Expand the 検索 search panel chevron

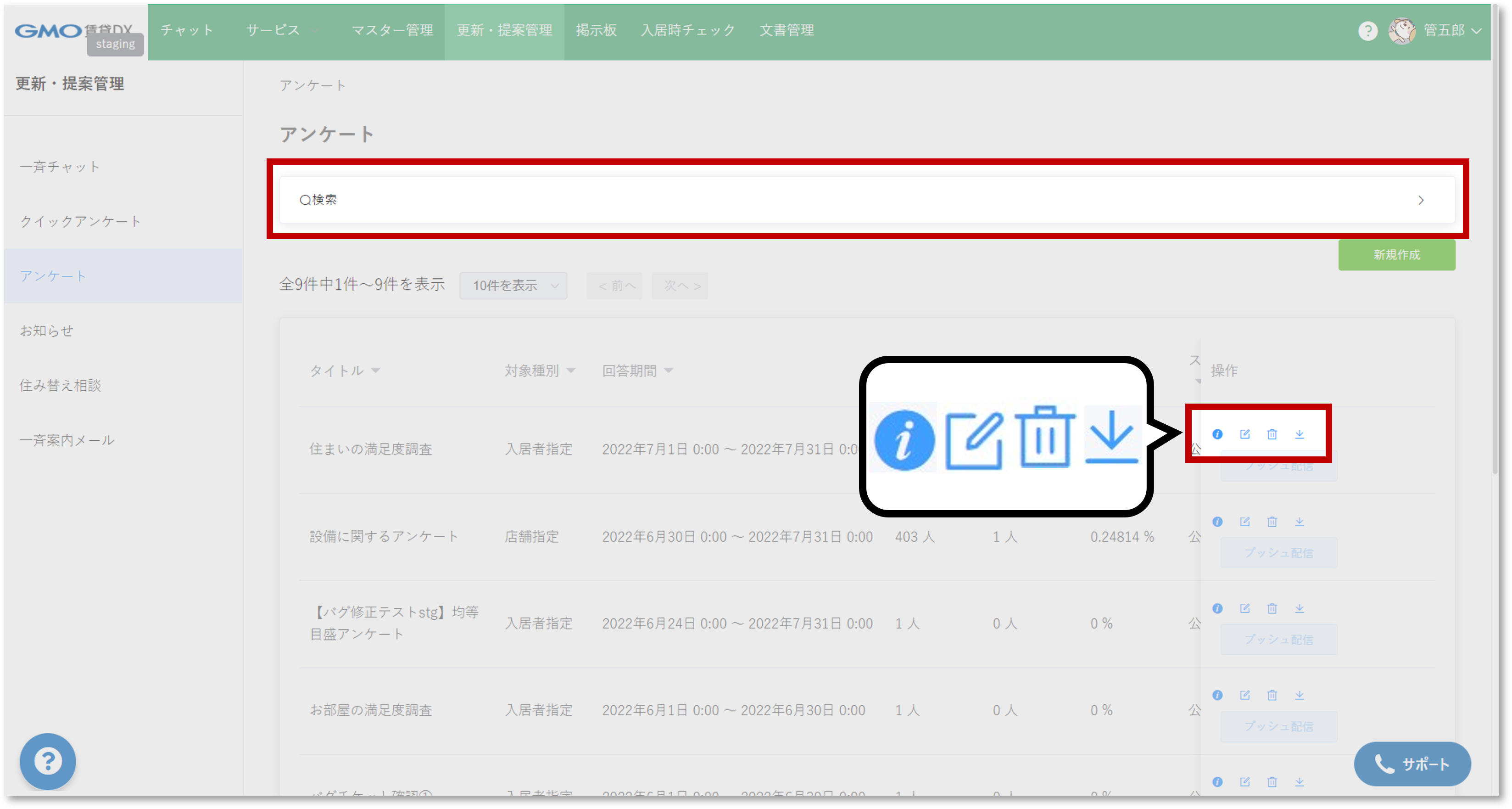click(1420, 200)
